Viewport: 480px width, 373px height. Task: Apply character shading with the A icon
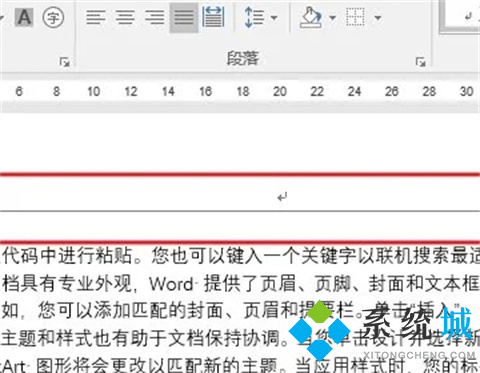[24, 17]
